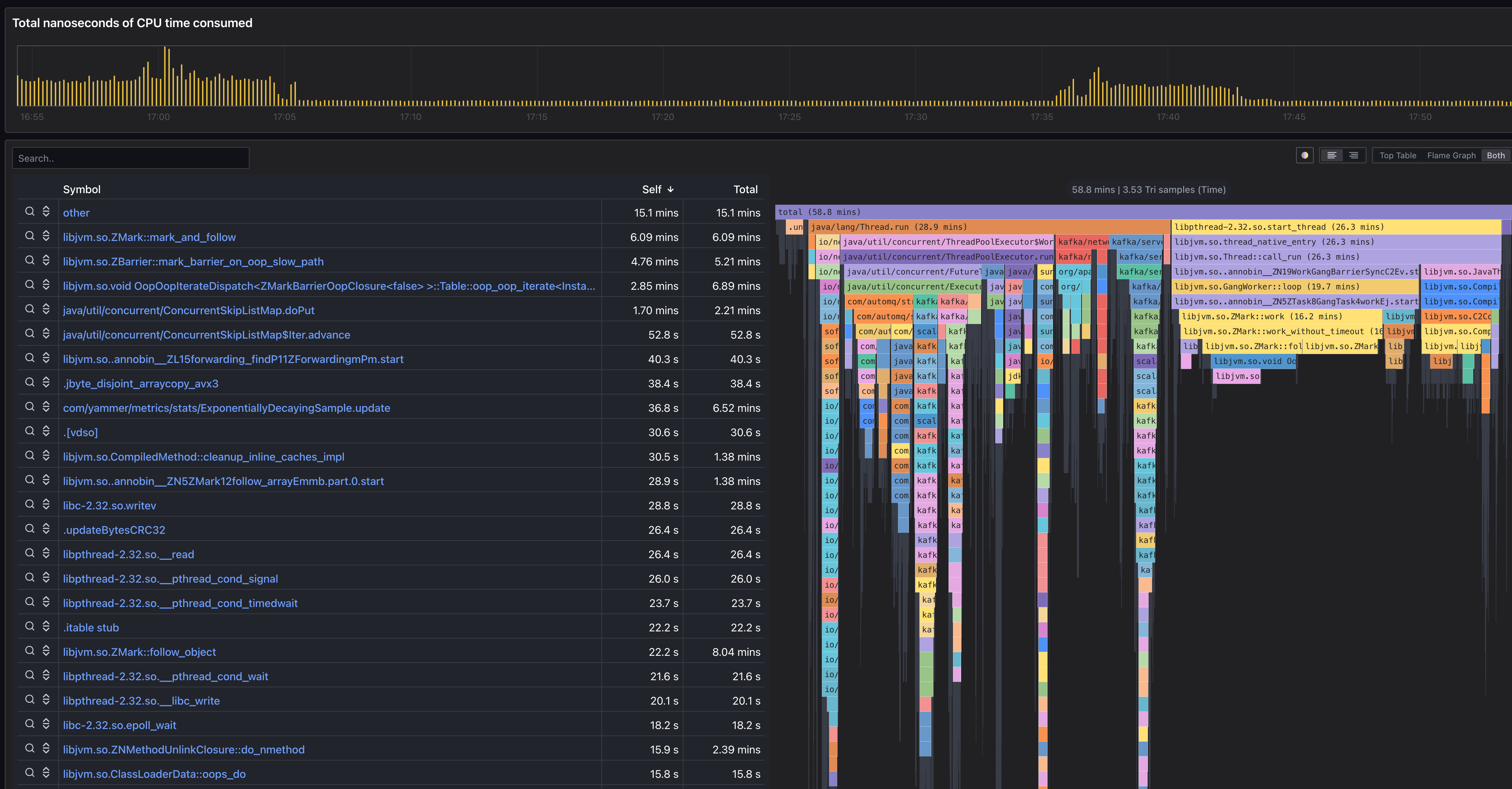Click sandwich icon for .updateBytesCRC32 row

pyautogui.click(x=46, y=529)
